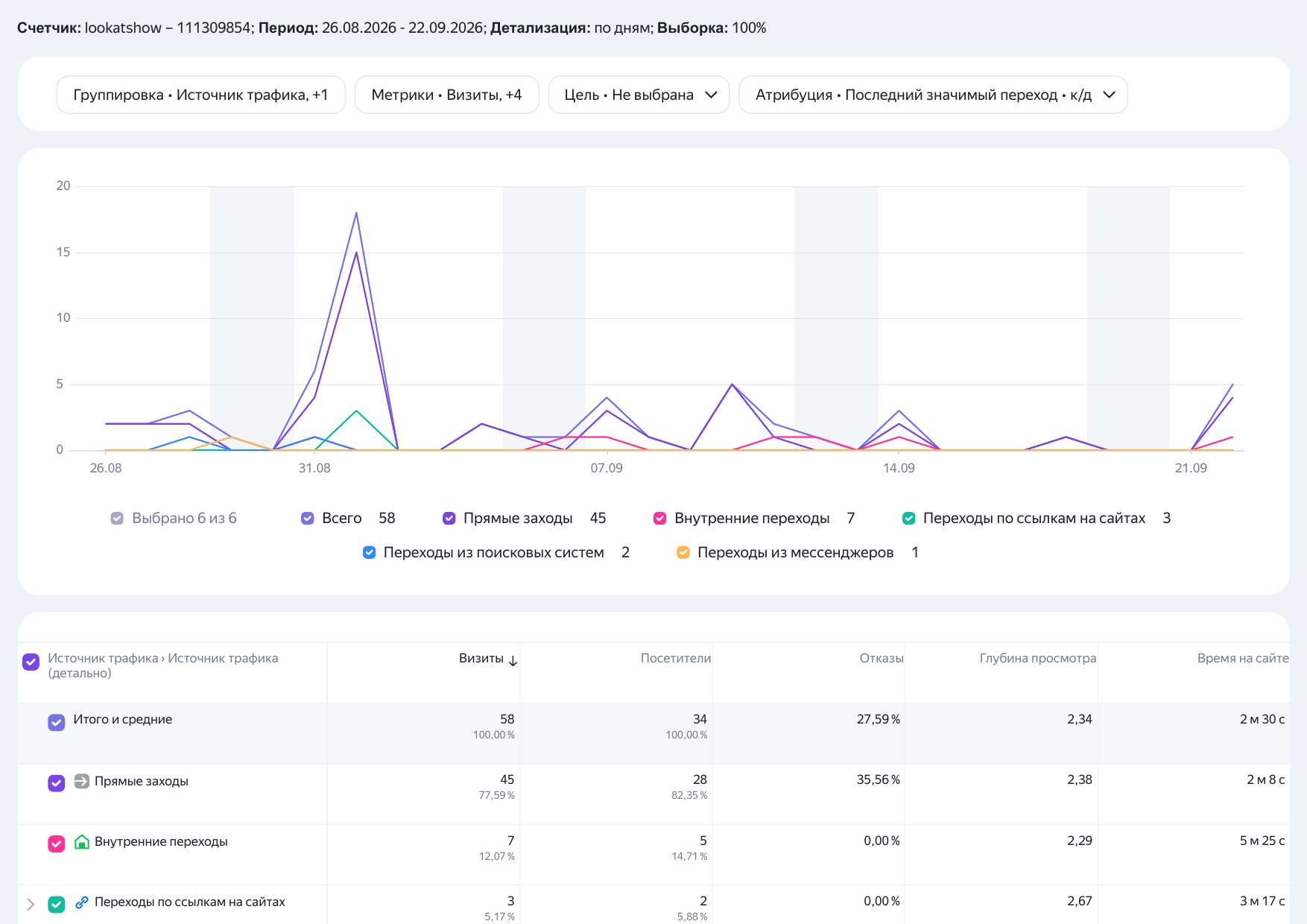Expand the Цель Не выбрана dropdown
The height and width of the screenshot is (924, 1307).
pyautogui.click(x=639, y=95)
